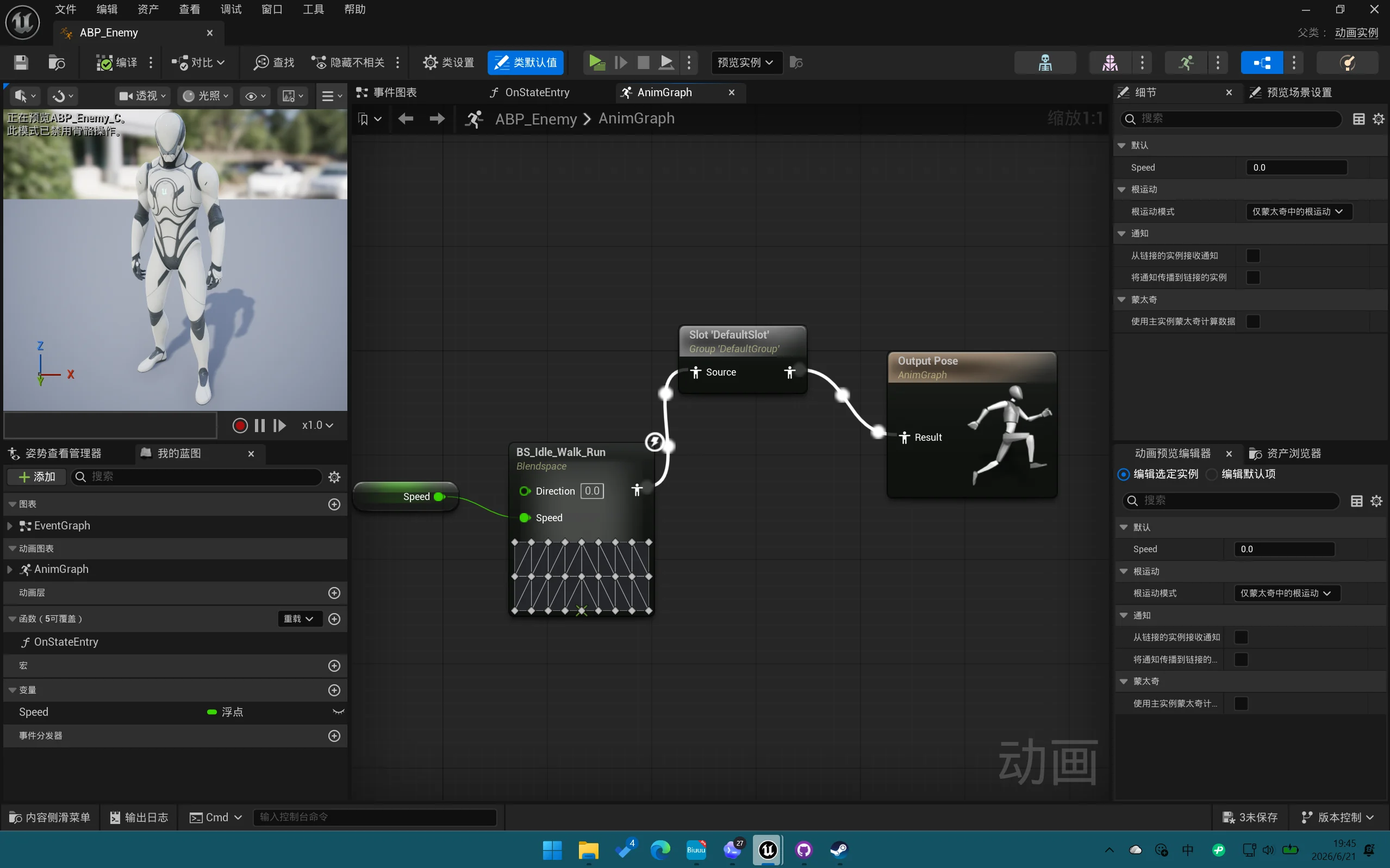Switch to the OnStateEntry tab
1390x868 pixels.
coord(530,92)
